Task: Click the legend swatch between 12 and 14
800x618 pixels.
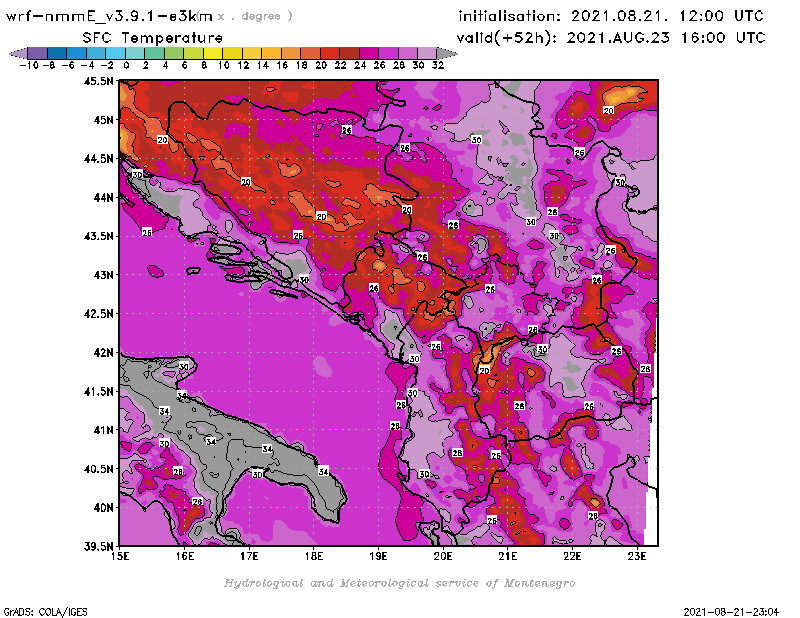Action: 252,53
